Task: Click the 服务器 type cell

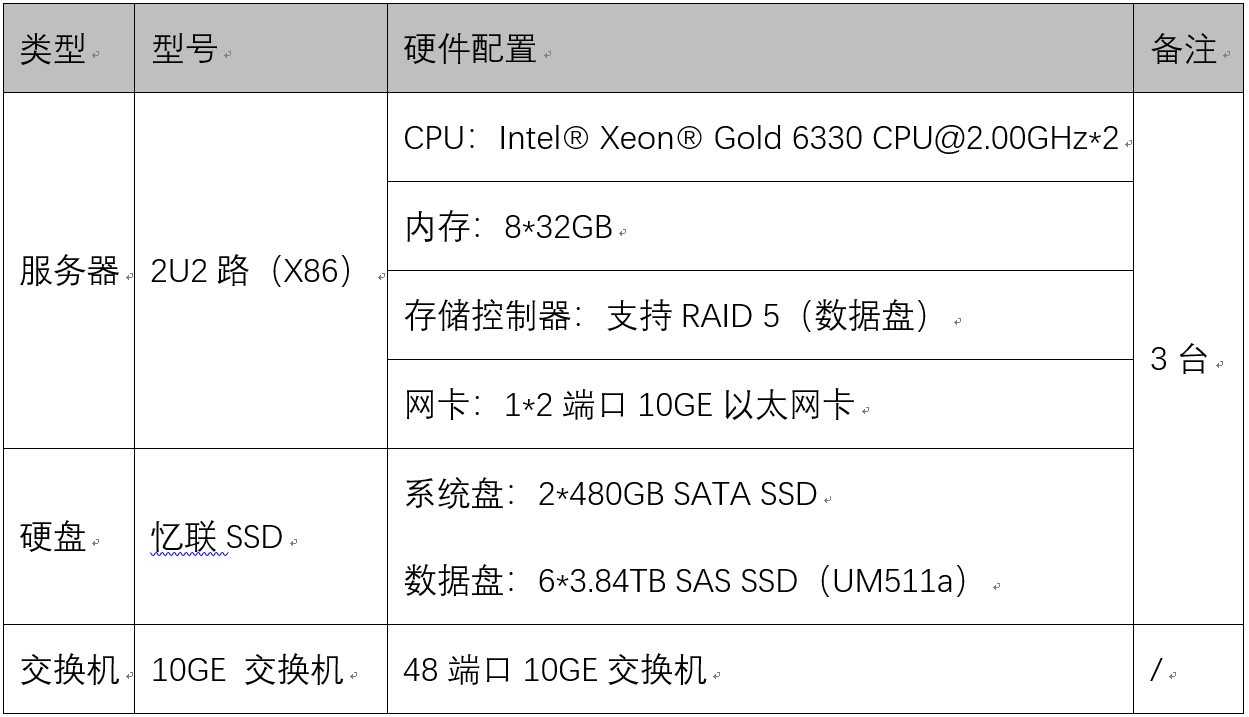Action: click(70, 271)
